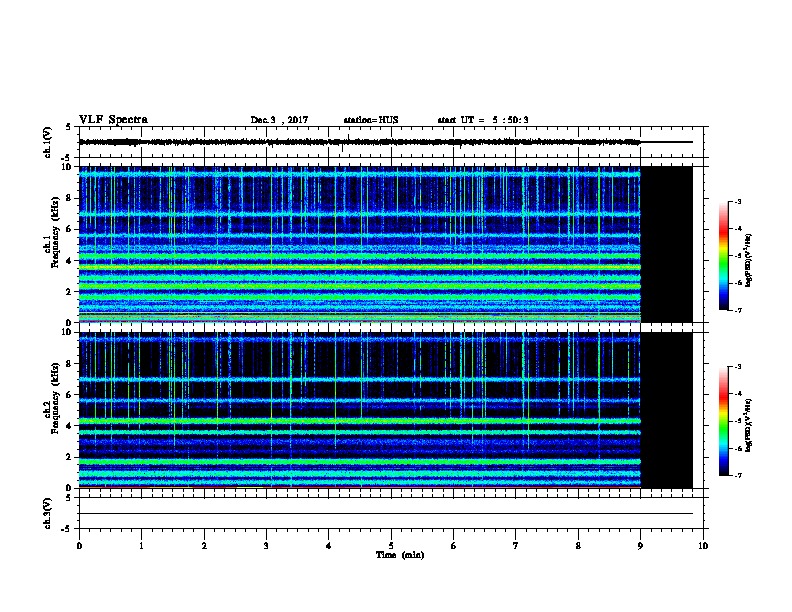The width and height of the screenshot is (792, 612).
Task: Click time axis tick label "4"
Action: (x=328, y=546)
